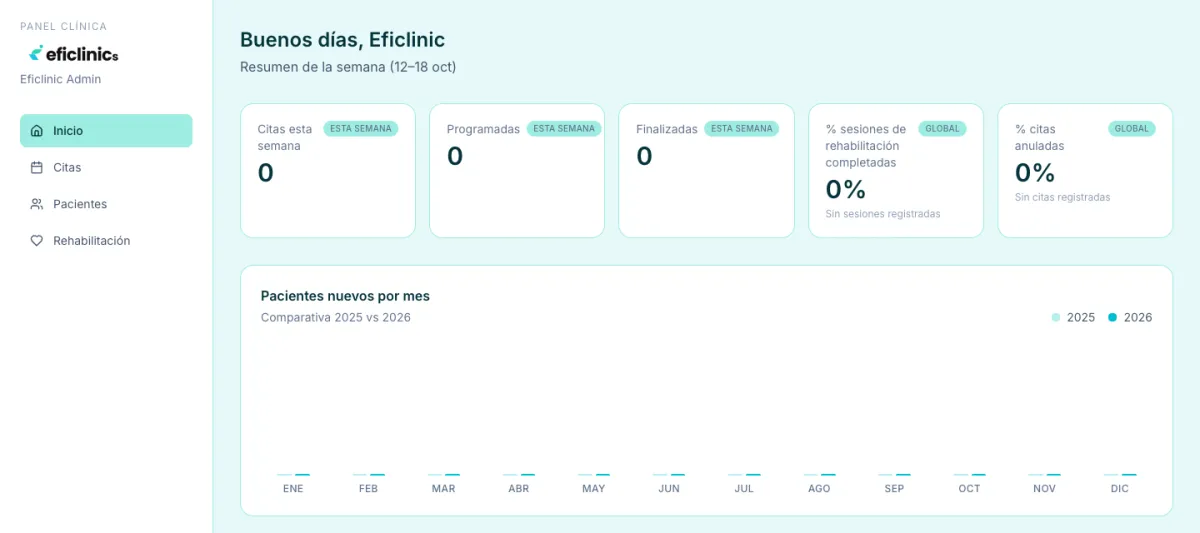This screenshot has width=1200, height=533.
Task: Click the Buenos días, Eficlinic heading
Action: tap(342, 40)
